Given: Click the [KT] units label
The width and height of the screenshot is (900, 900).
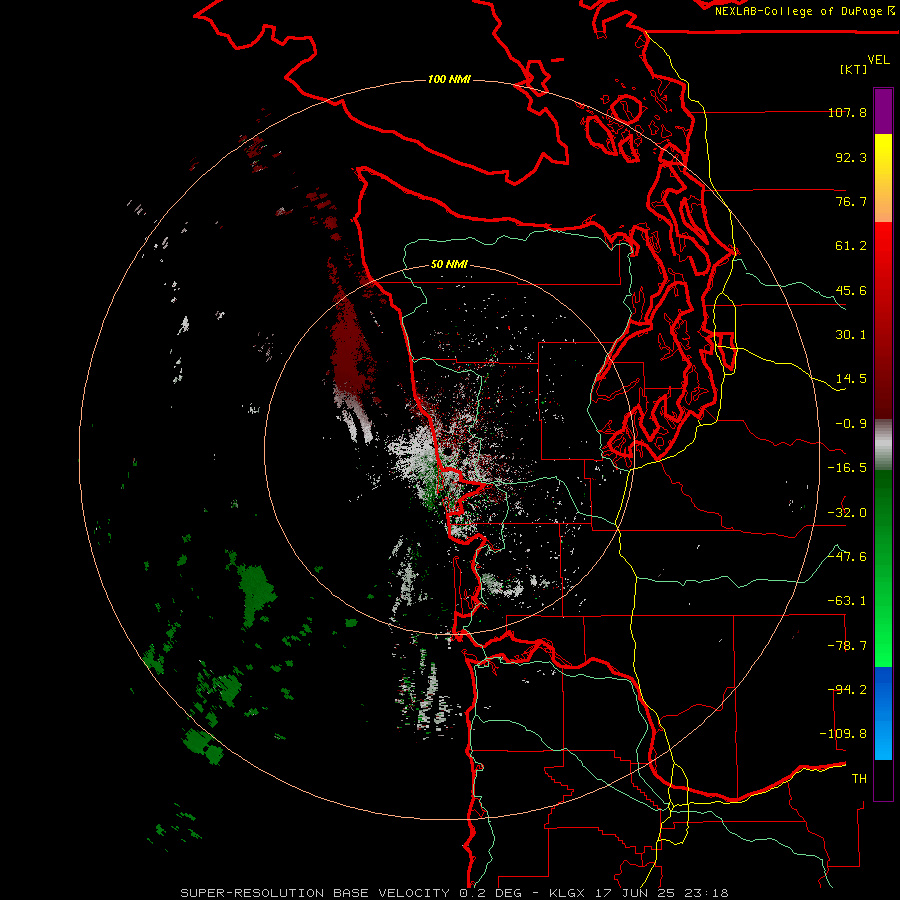Looking at the screenshot, I should [854, 69].
